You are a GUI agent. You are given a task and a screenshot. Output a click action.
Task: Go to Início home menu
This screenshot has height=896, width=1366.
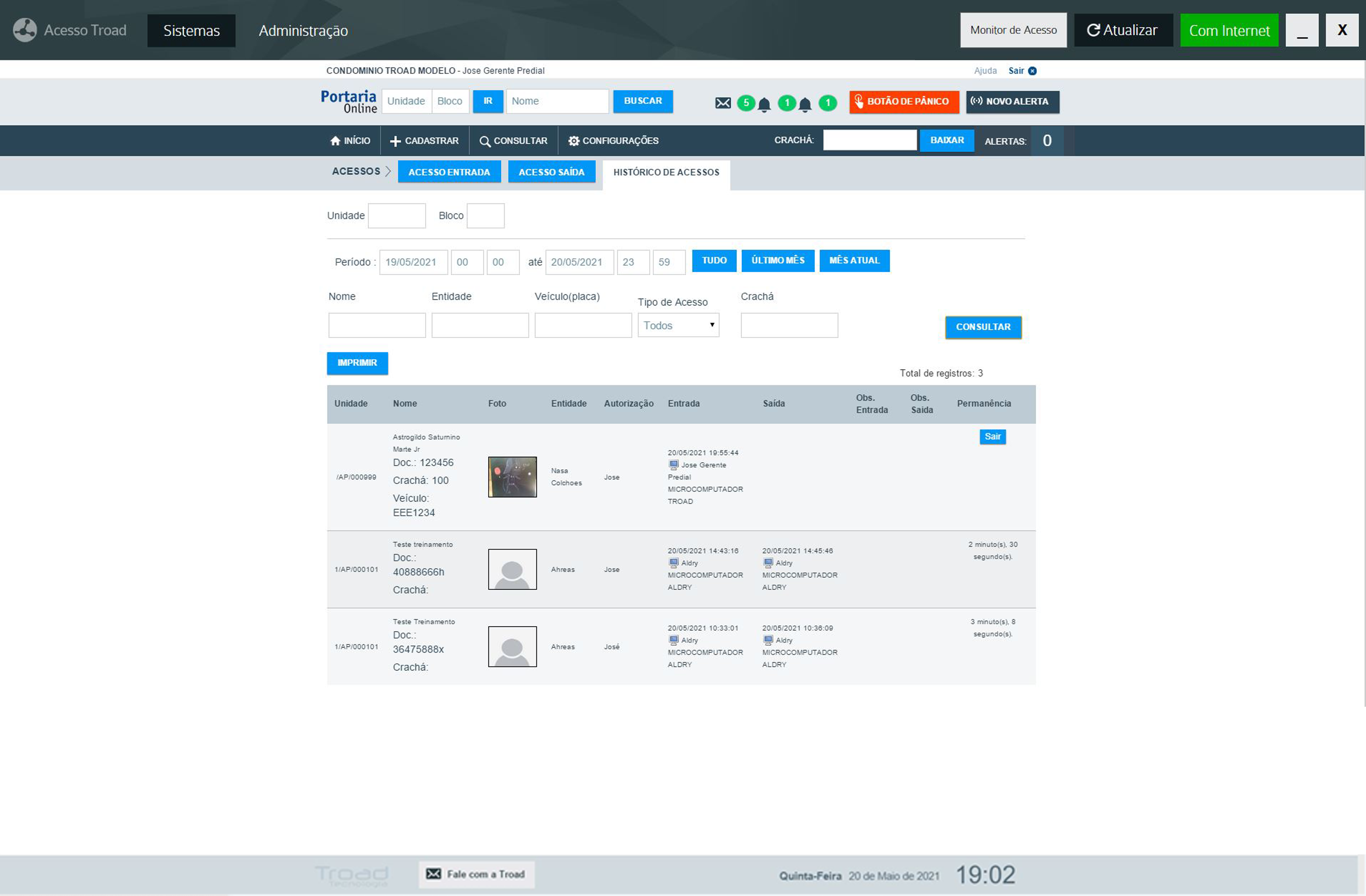click(350, 141)
